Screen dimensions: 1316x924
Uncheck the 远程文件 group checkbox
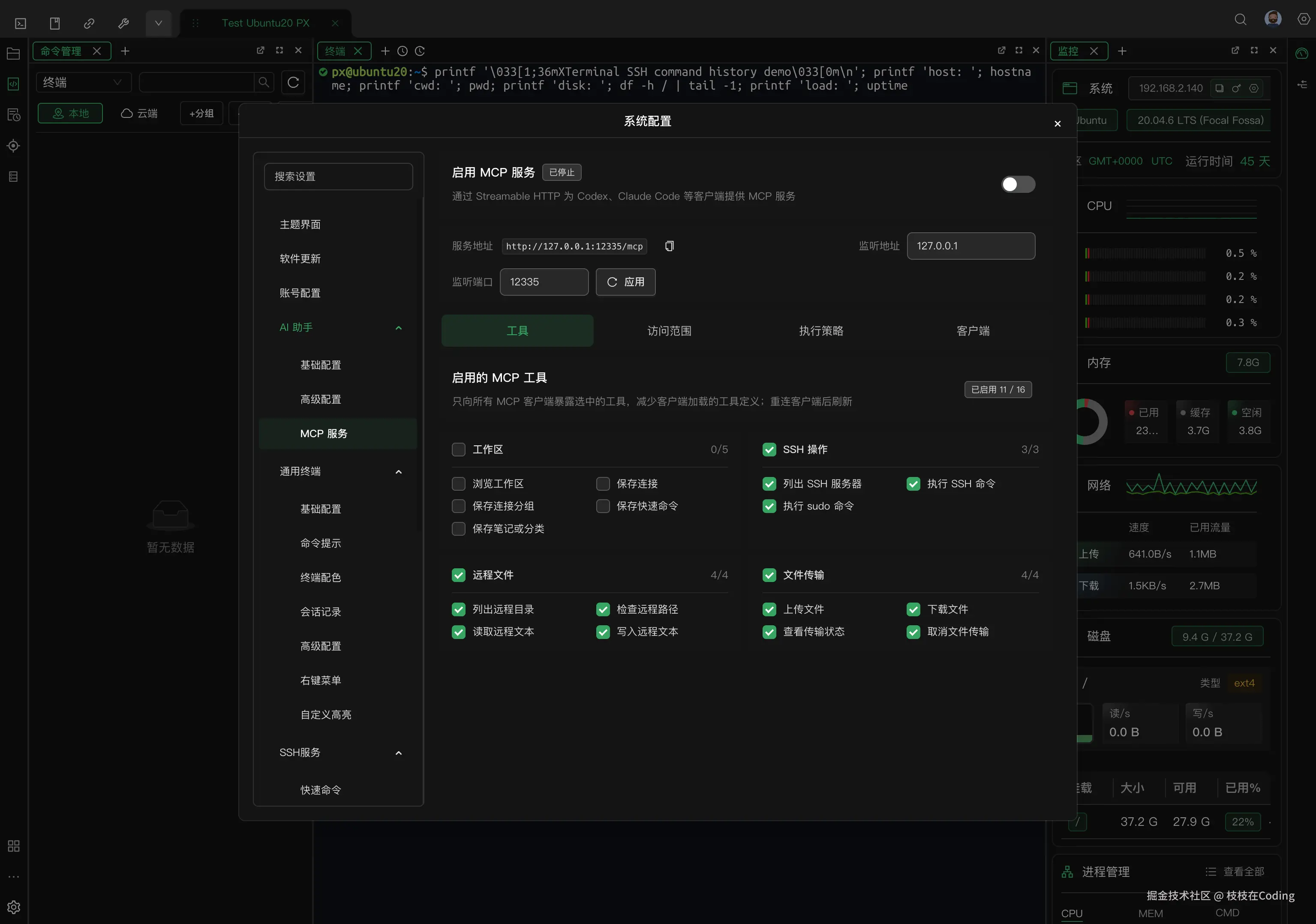(x=459, y=575)
